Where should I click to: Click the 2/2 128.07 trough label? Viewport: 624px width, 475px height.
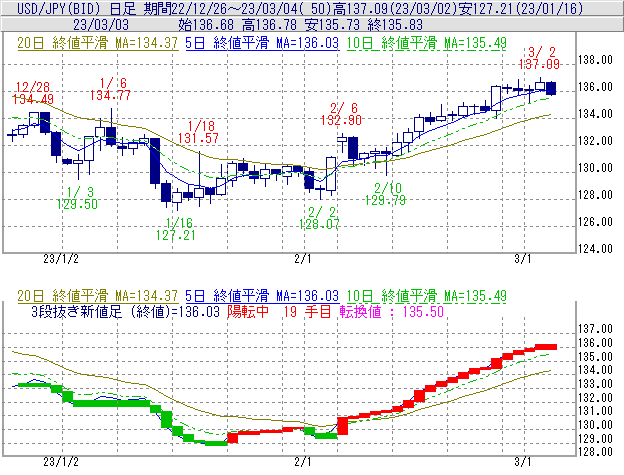pyautogui.click(x=320, y=218)
